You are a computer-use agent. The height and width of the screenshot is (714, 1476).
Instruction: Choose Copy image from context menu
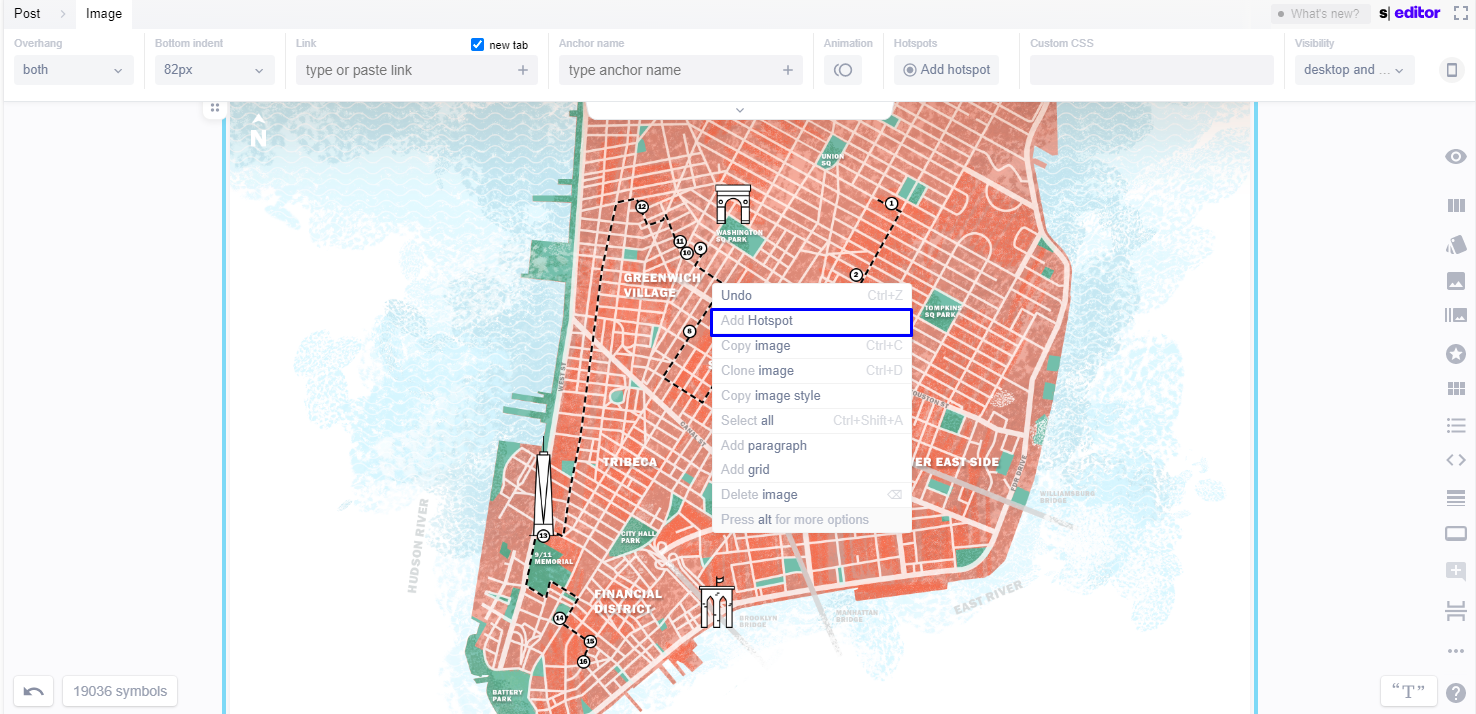coord(812,346)
